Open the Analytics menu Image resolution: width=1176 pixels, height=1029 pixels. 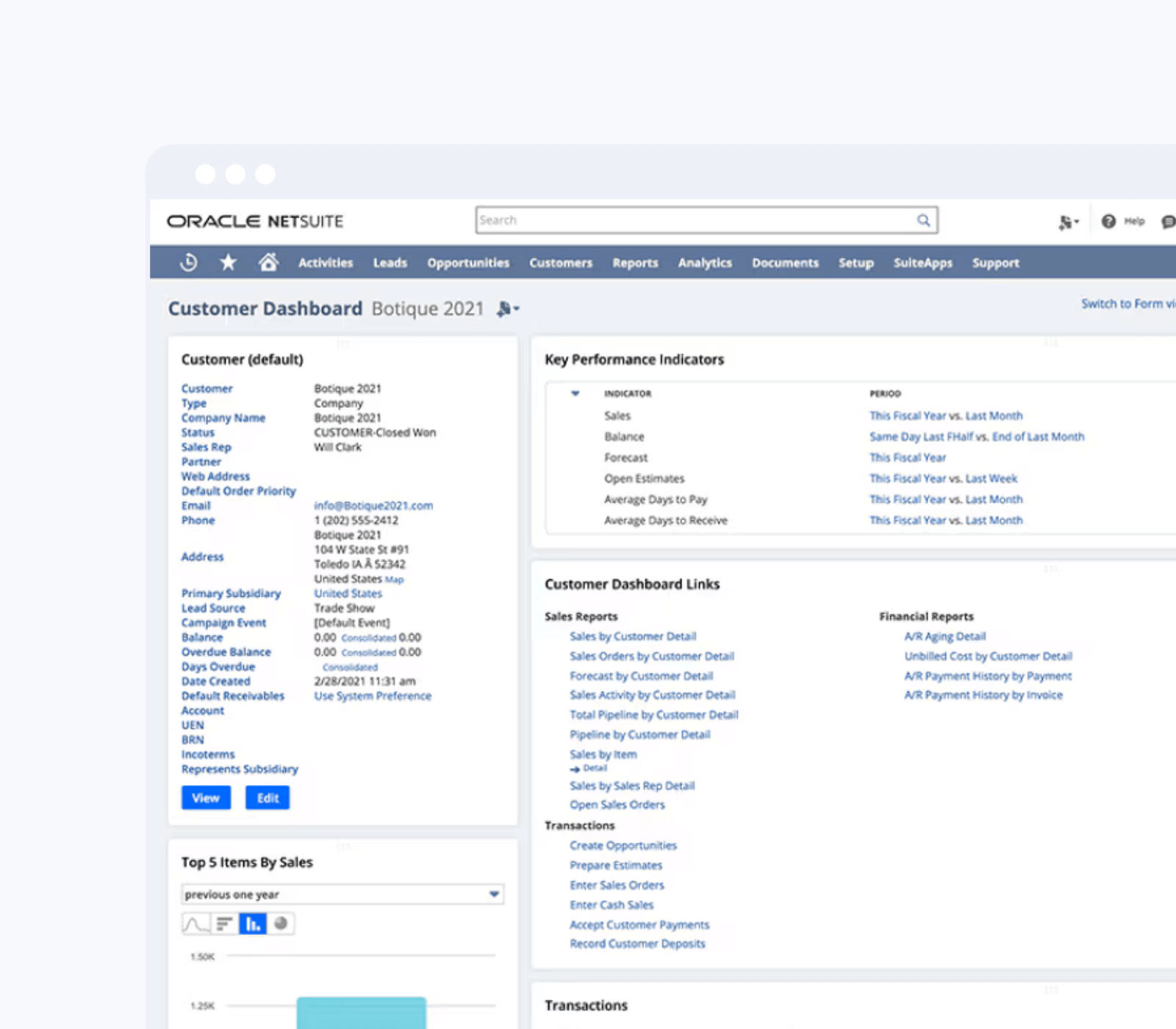pyautogui.click(x=705, y=262)
